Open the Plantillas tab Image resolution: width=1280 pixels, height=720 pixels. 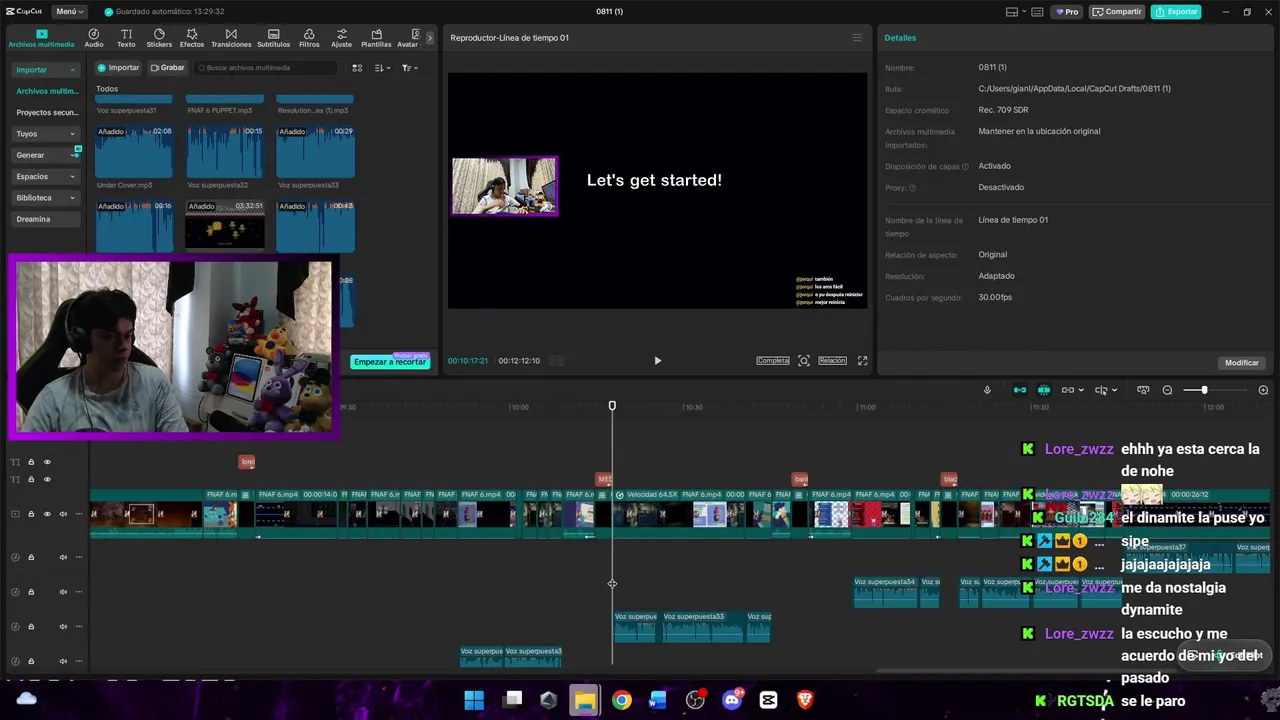coord(376,38)
